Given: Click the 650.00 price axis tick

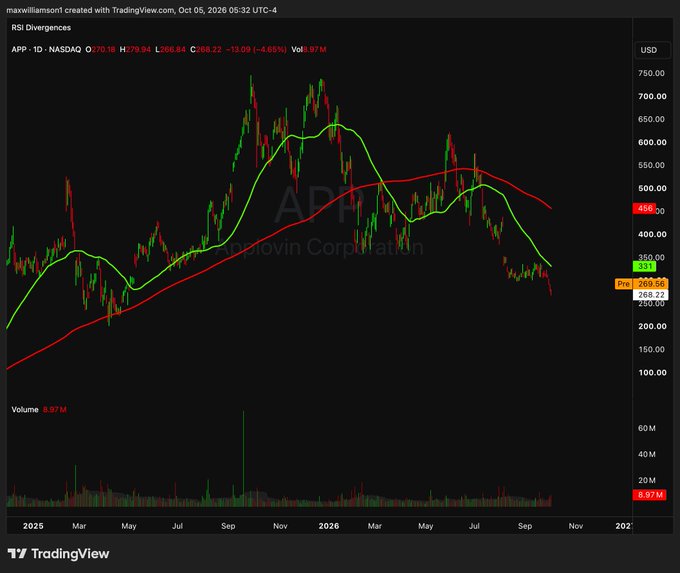Looking at the screenshot, I should click(651, 119).
